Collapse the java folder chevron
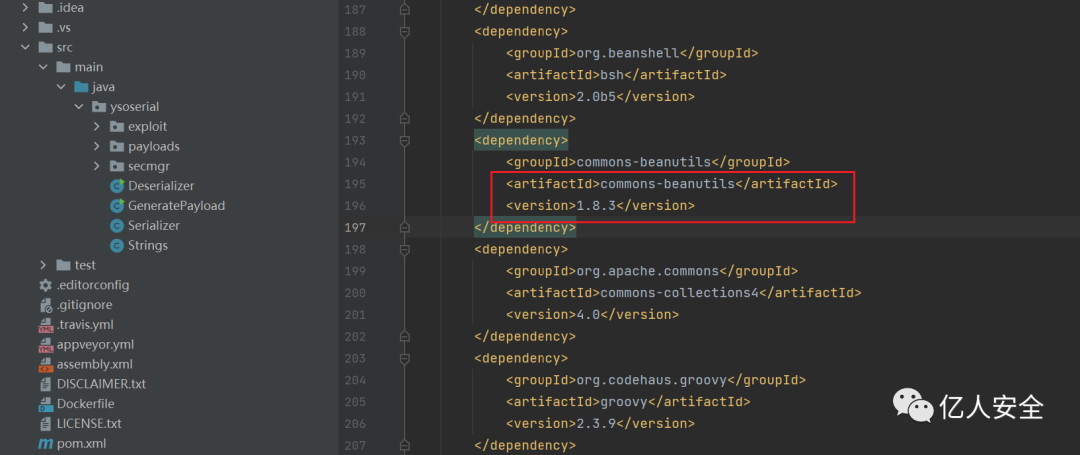The image size is (1080, 455). pyautogui.click(x=61, y=87)
